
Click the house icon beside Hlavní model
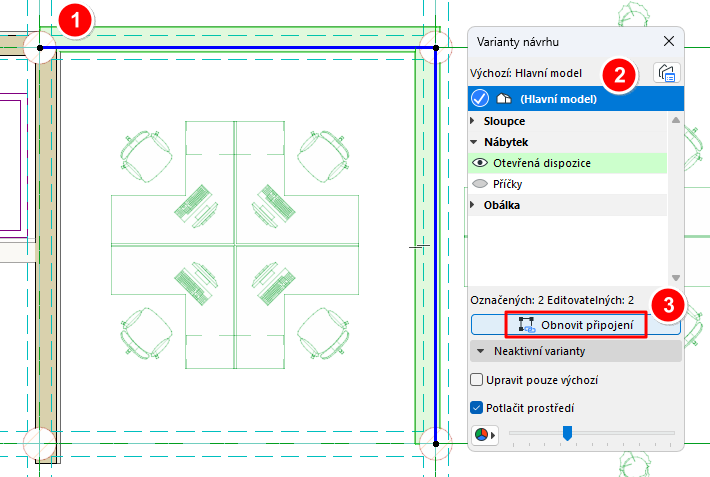[504, 98]
